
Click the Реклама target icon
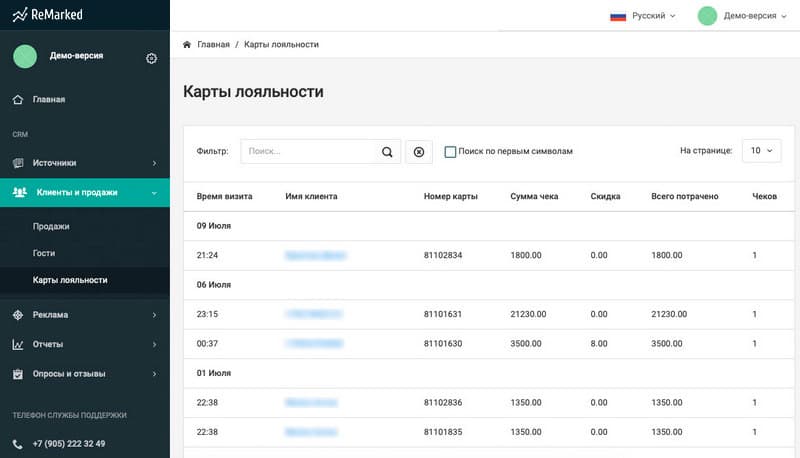point(18,315)
